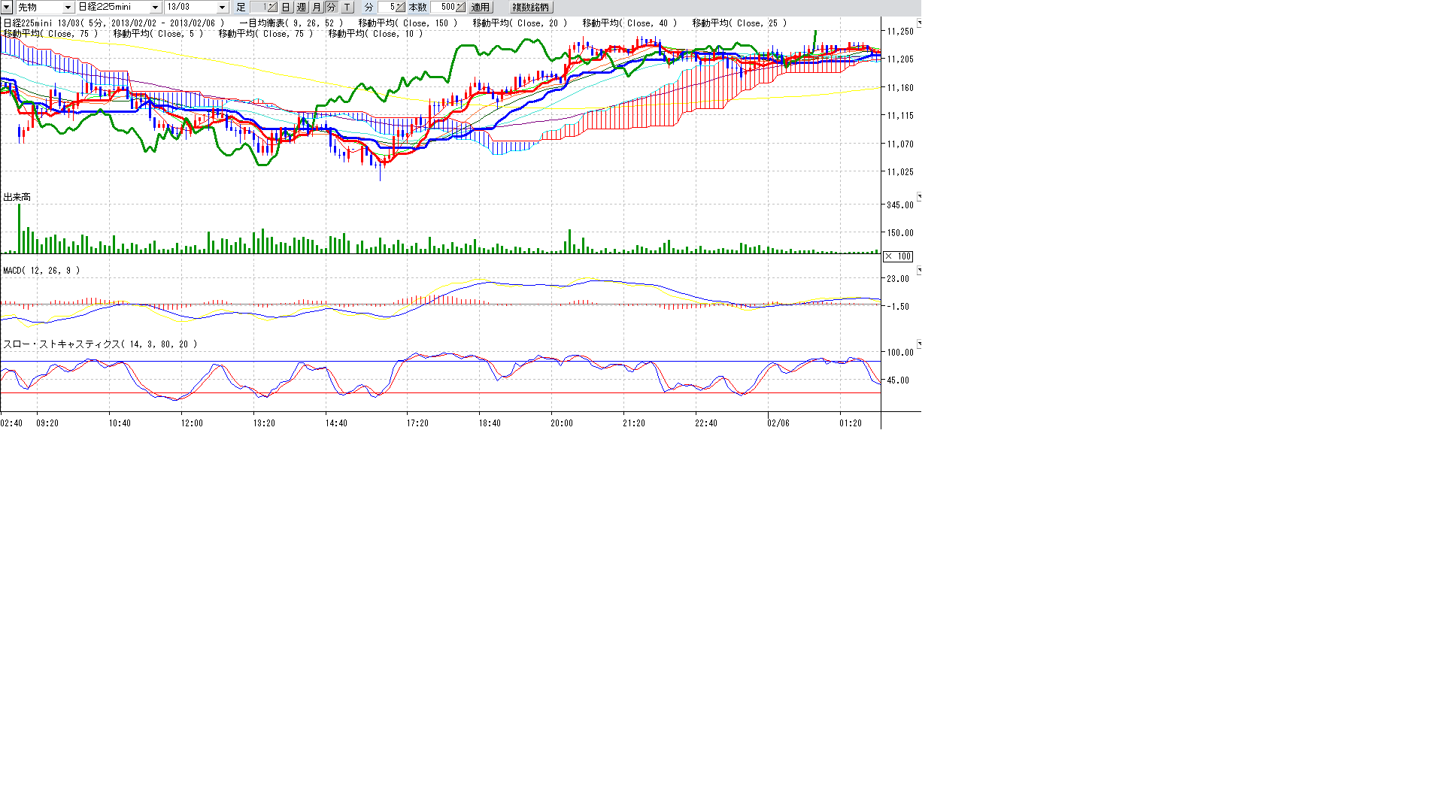Open the 先物 product type dropdown
The width and height of the screenshot is (1456, 812).
coord(68,7)
